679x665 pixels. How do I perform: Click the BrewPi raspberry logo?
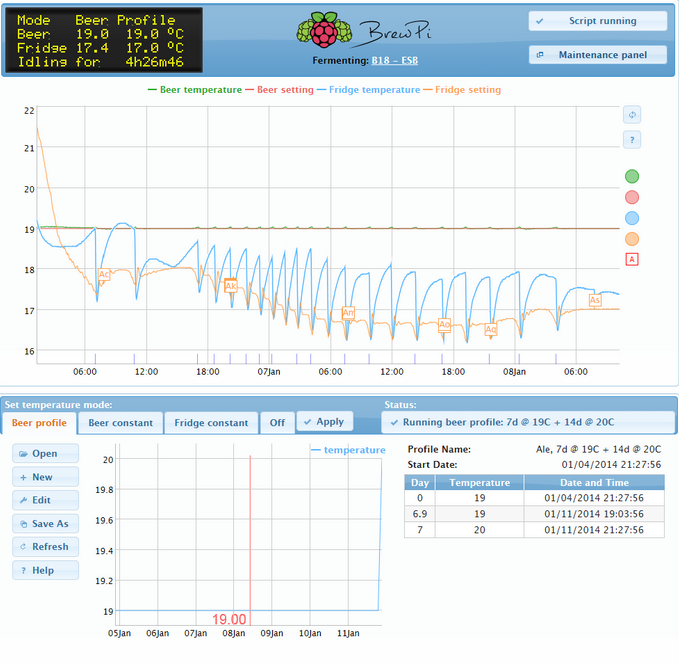[321, 30]
